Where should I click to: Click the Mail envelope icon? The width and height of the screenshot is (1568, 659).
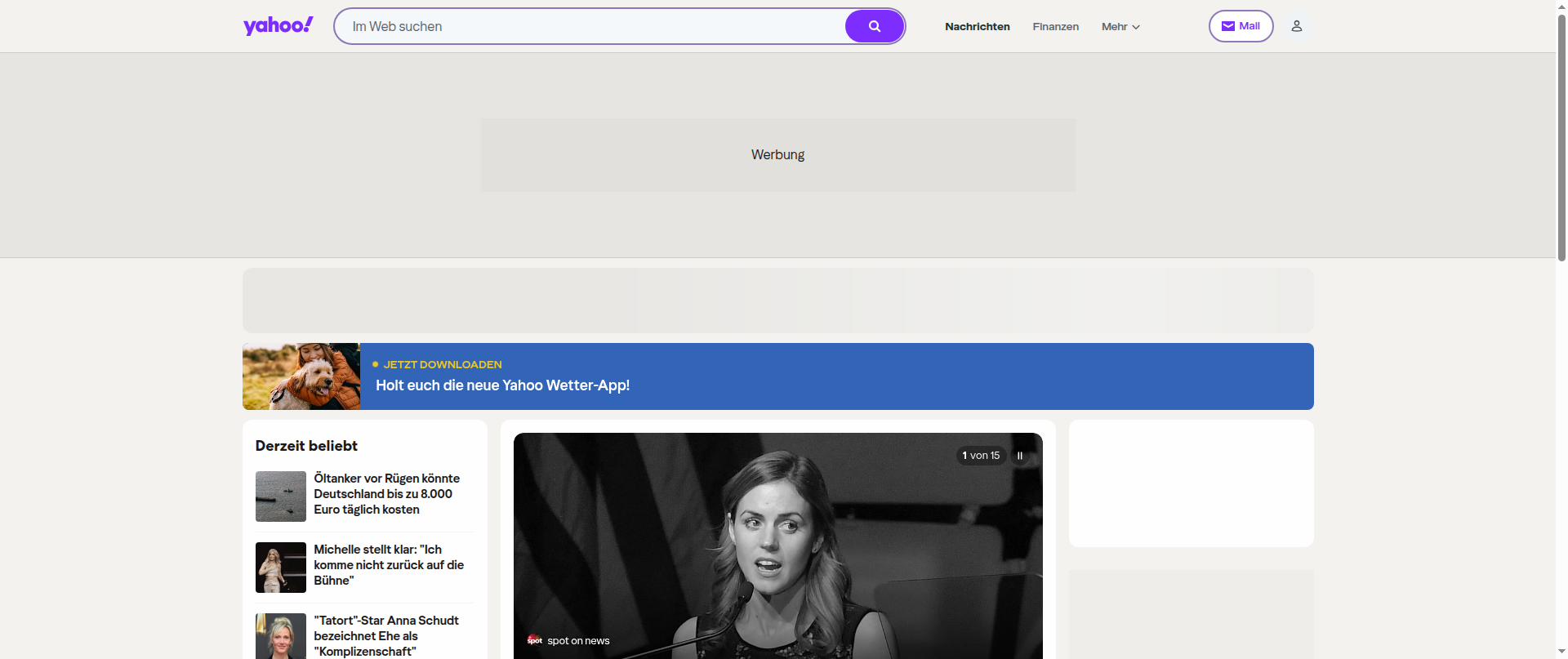click(x=1227, y=26)
